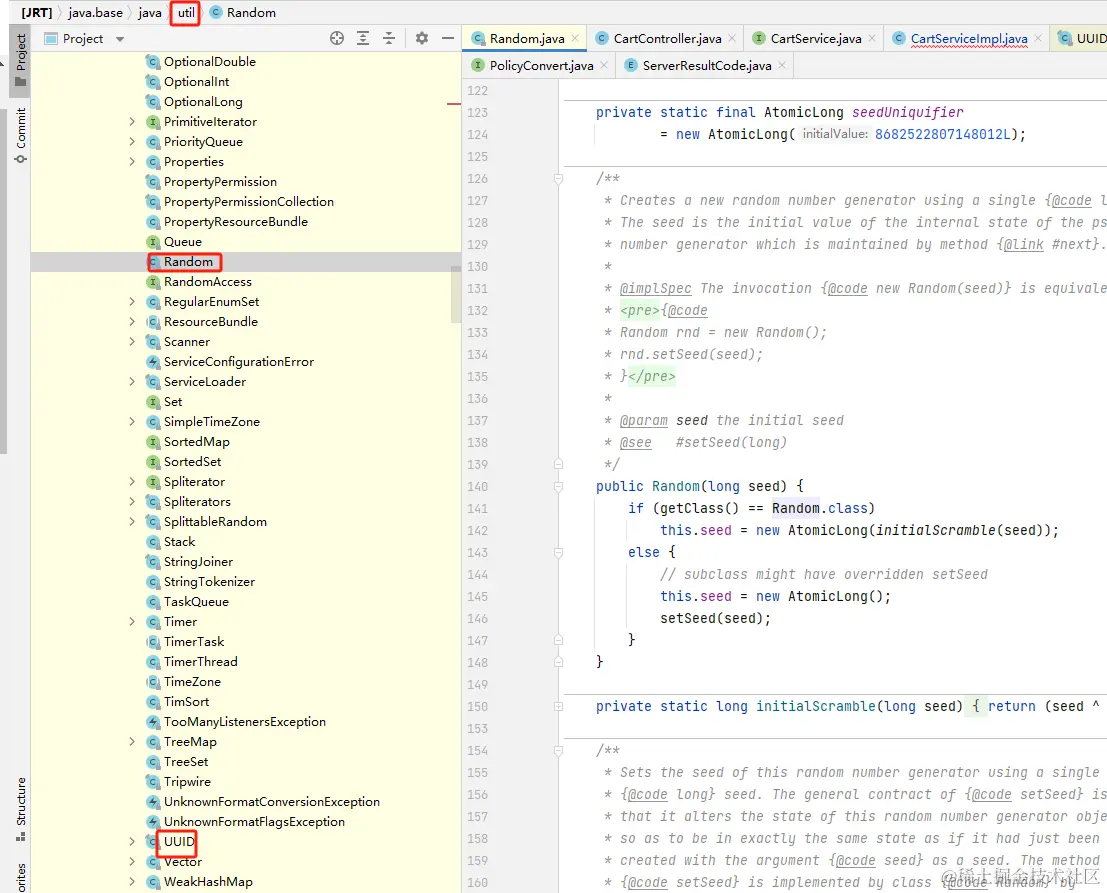Hide the Project panel with minus icon
The height and width of the screenshot is (893, 1107).
(448, 39)
